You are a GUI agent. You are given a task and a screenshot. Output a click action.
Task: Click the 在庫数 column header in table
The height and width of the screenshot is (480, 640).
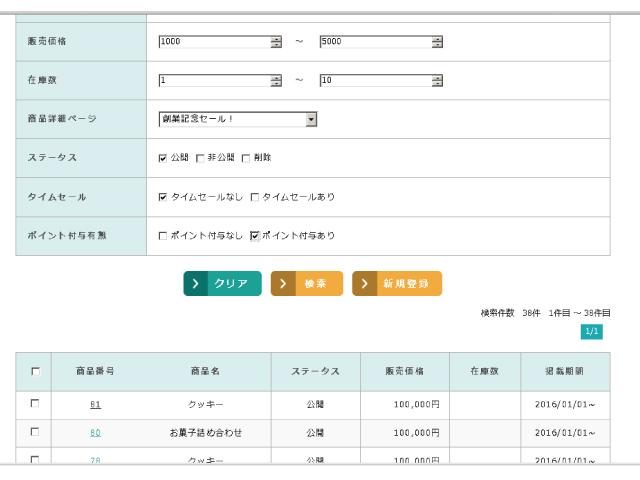pos(484,371)
